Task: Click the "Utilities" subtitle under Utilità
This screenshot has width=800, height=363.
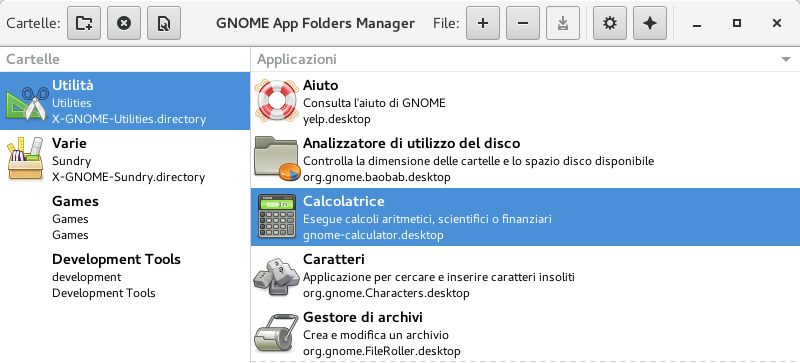Action: (x=71, y=103)
